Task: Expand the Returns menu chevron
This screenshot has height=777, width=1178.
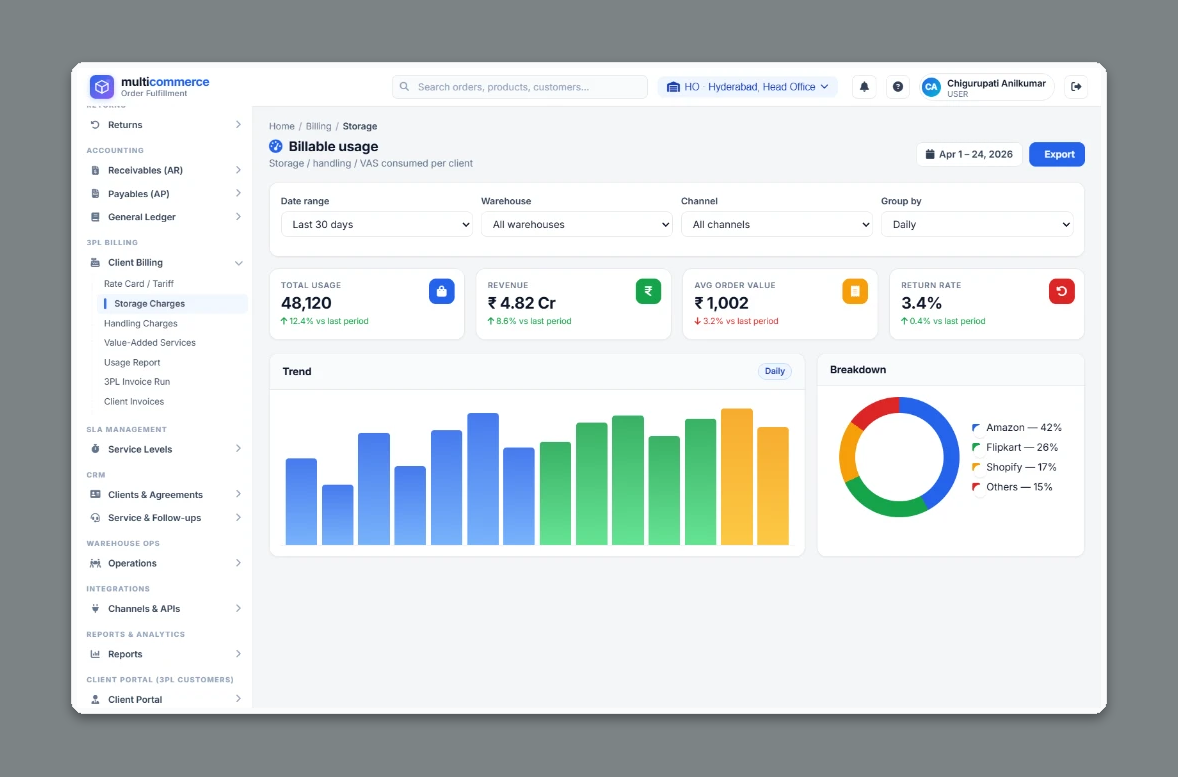Action: tap(238, 125)
